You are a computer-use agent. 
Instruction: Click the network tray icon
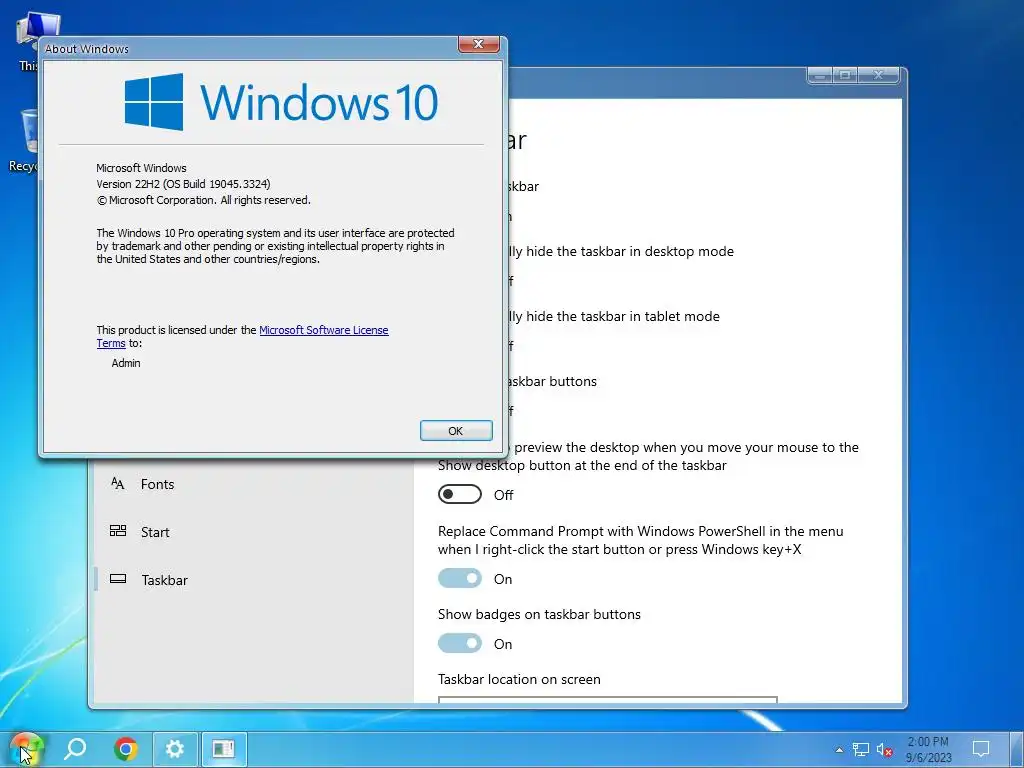click(861, 750)
